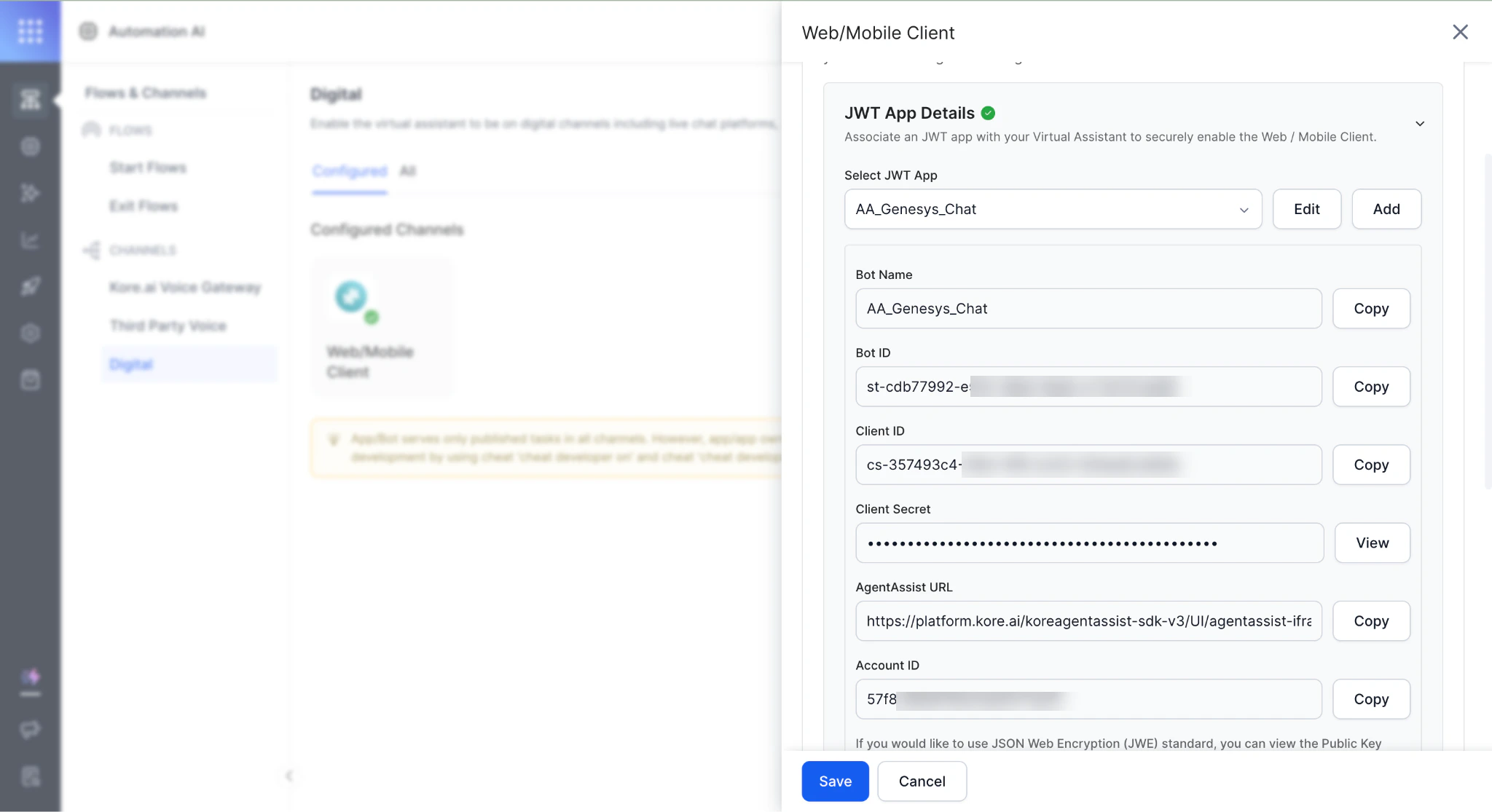The image size is (1492, 812).
Task: Collapse the left panel using the chevron
Action: tap(288, 776)
